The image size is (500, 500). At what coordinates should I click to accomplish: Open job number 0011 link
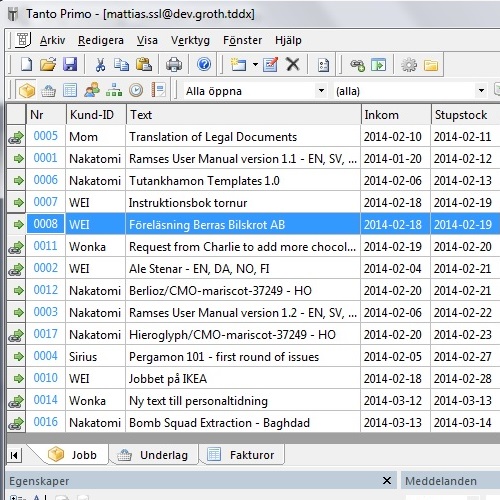(x=46, y=246)
